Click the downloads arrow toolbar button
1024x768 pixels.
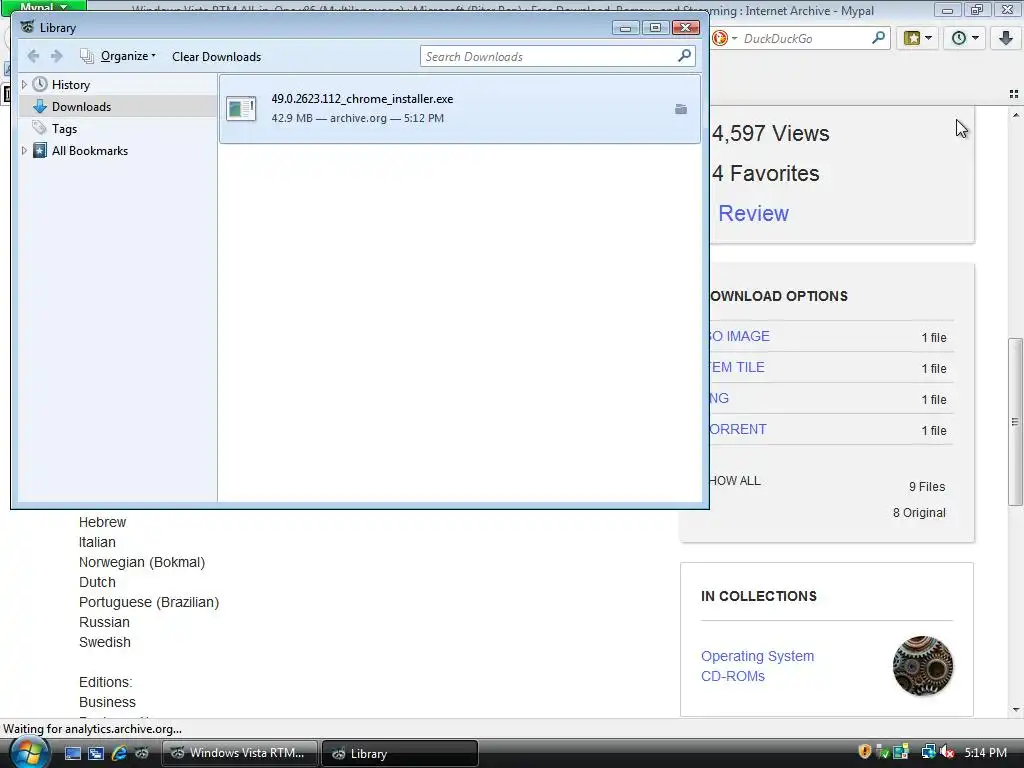click(x=1006, y=38)
